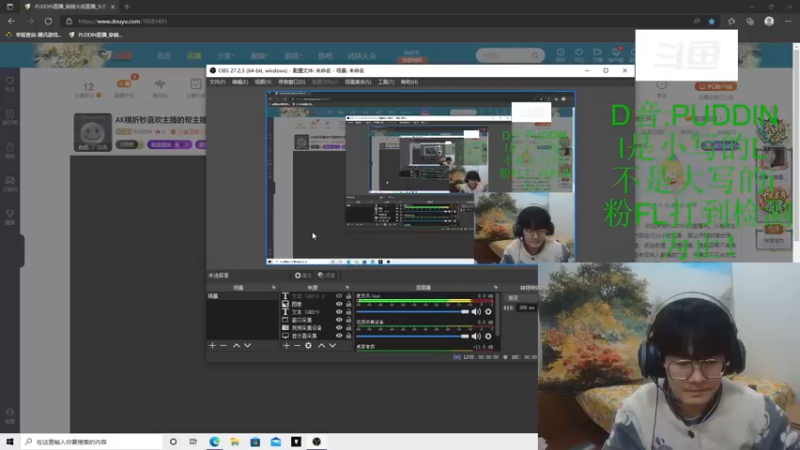The width and height of the screenshot is (800, 450).
Task: Click 属性 properties button in OBS
Action: pyautogui.click(x=303, y=276)
